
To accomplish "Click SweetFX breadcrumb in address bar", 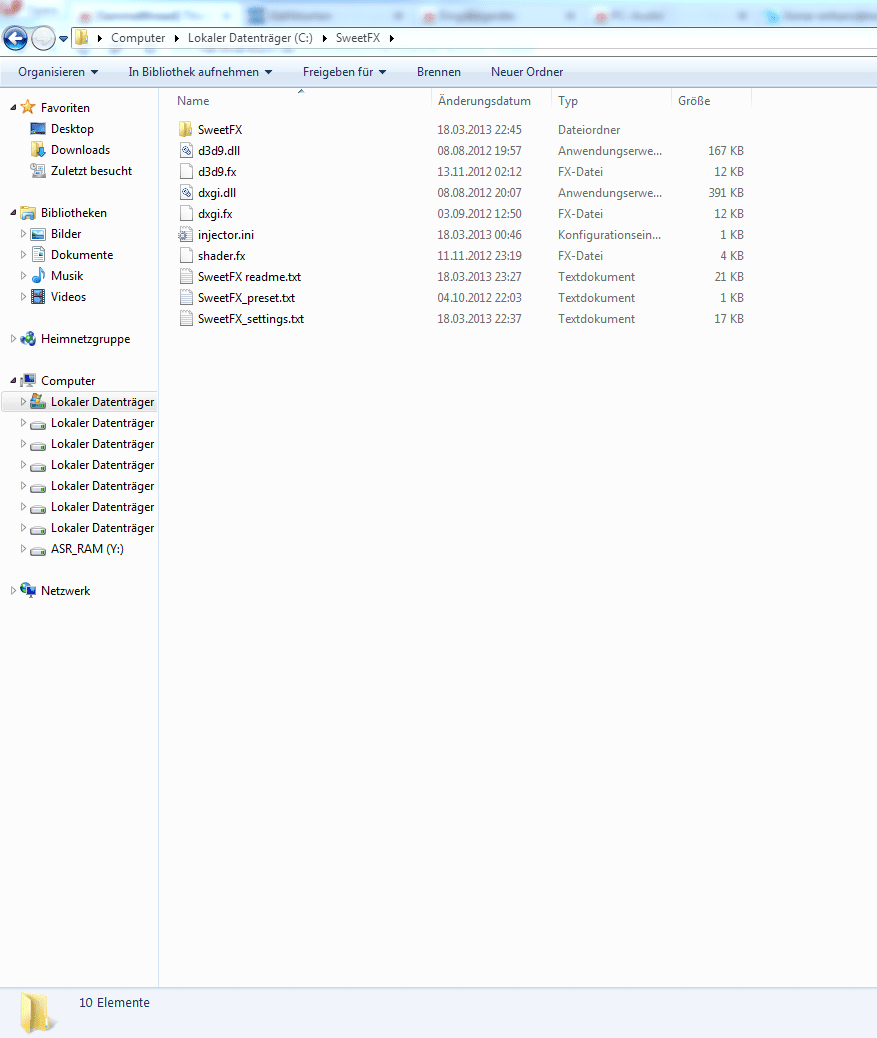I will (358, 38).
